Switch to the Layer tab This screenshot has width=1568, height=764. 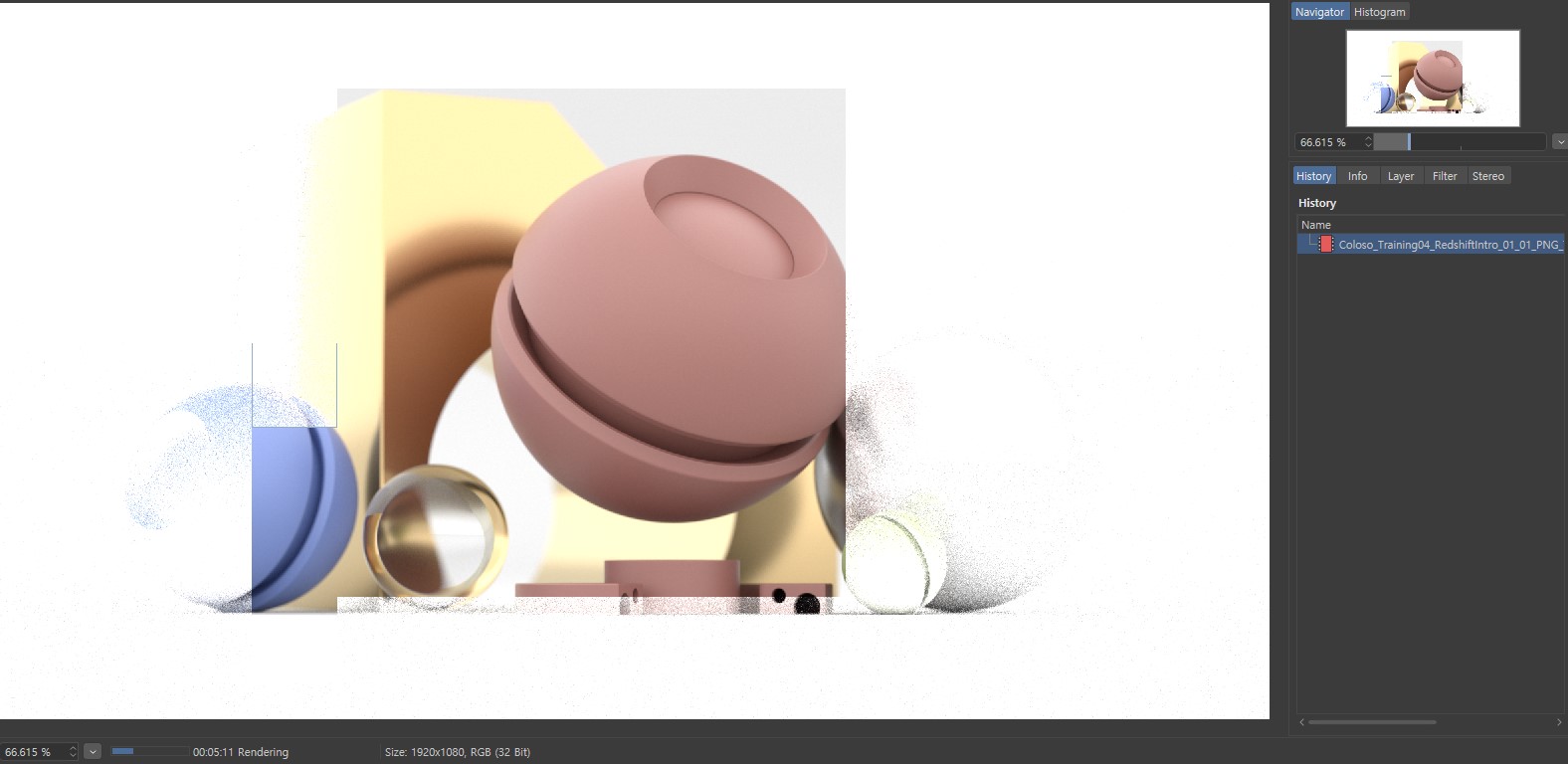1400,176
